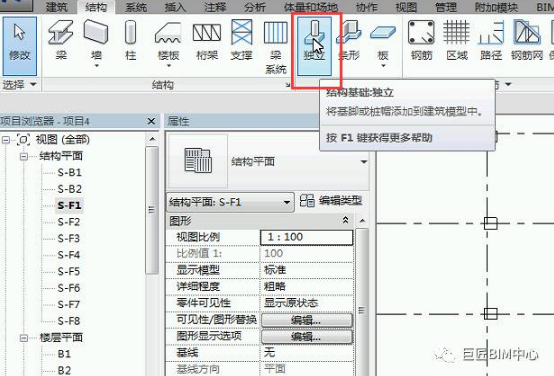Open the 选择 panel dropdown
The width and height of the screenshot is (554, 376).
(33, 84)
